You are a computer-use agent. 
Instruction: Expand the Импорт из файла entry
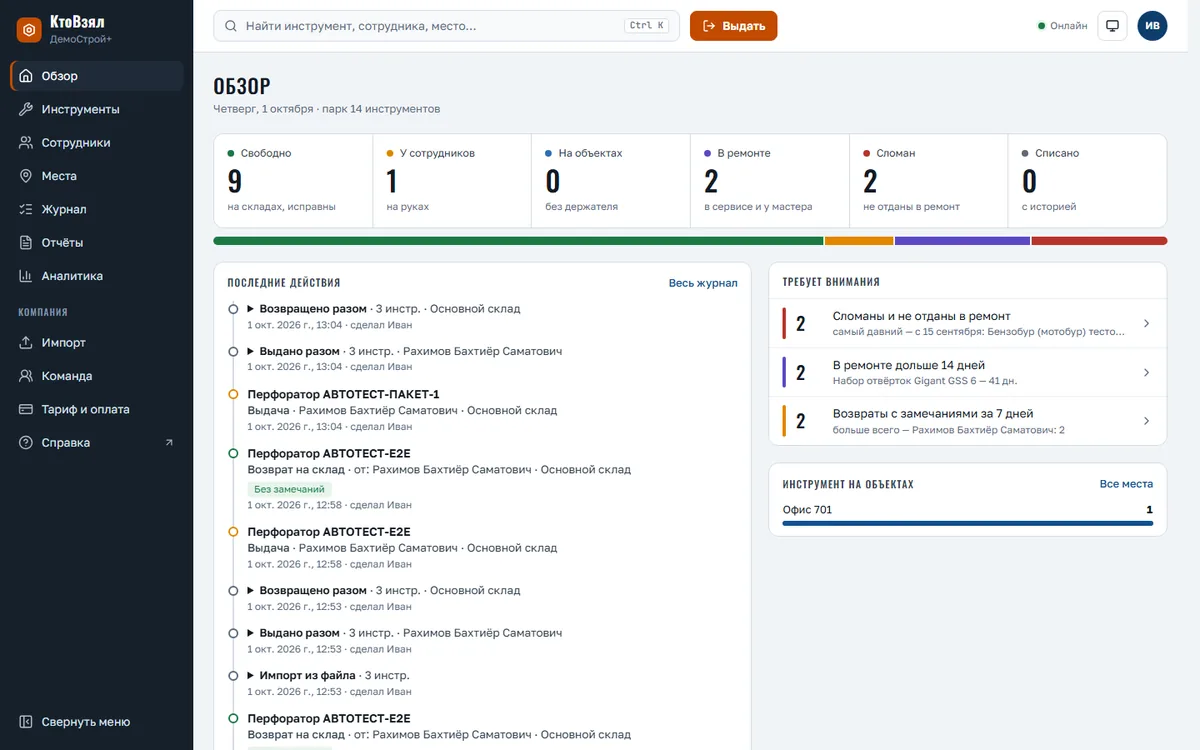251,676
